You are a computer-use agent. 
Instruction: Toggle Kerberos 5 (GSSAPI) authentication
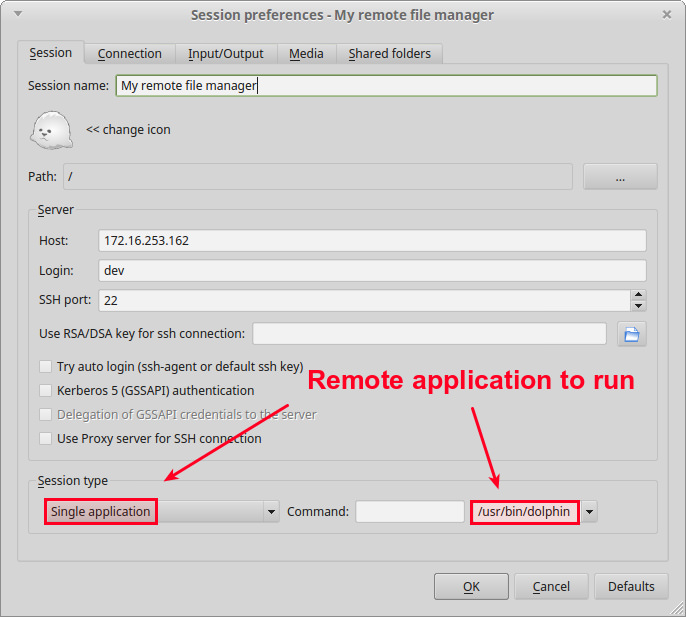pyautogui.click(x=45, y=391)
